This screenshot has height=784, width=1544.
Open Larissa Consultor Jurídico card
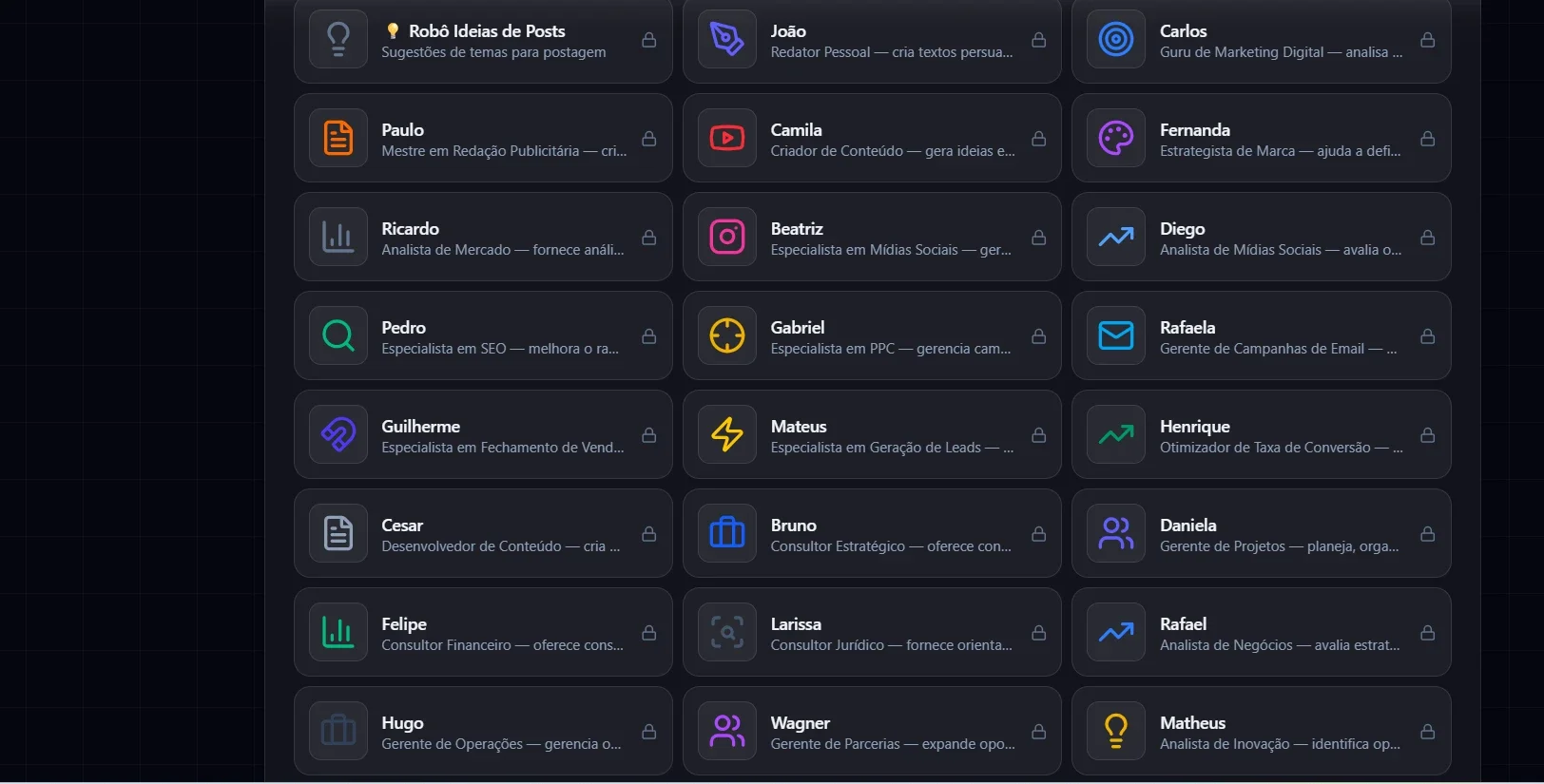click(x=872, y=632)
